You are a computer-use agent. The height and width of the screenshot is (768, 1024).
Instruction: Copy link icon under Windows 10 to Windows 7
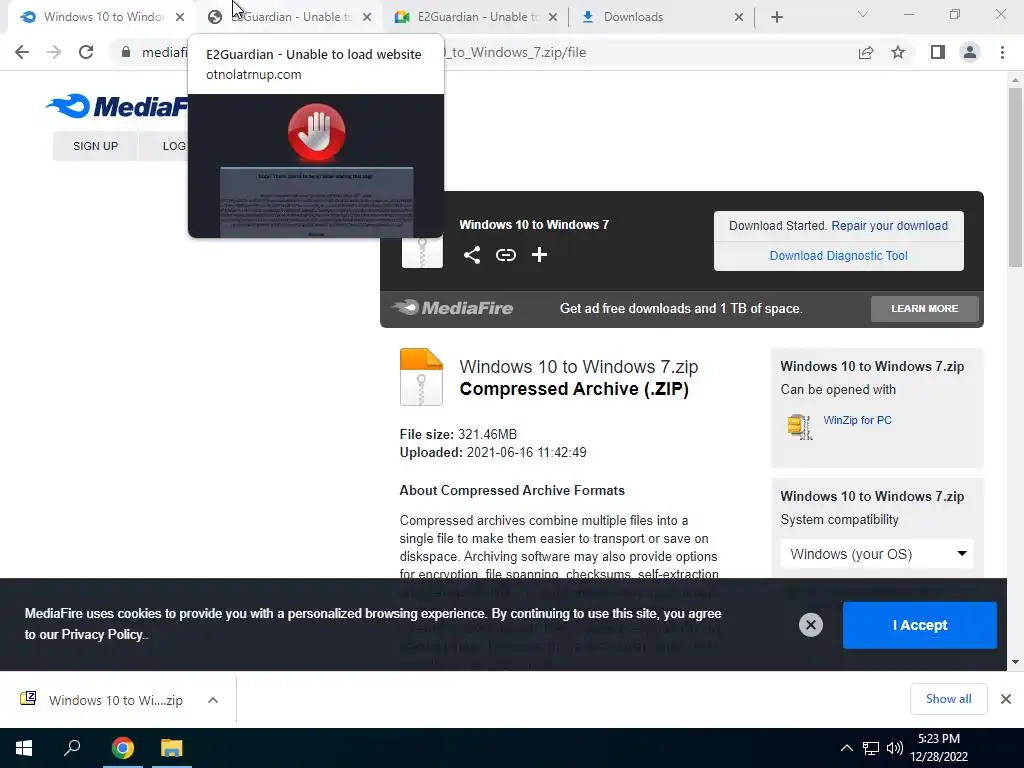pyautogui.click(x=505, y=255)
